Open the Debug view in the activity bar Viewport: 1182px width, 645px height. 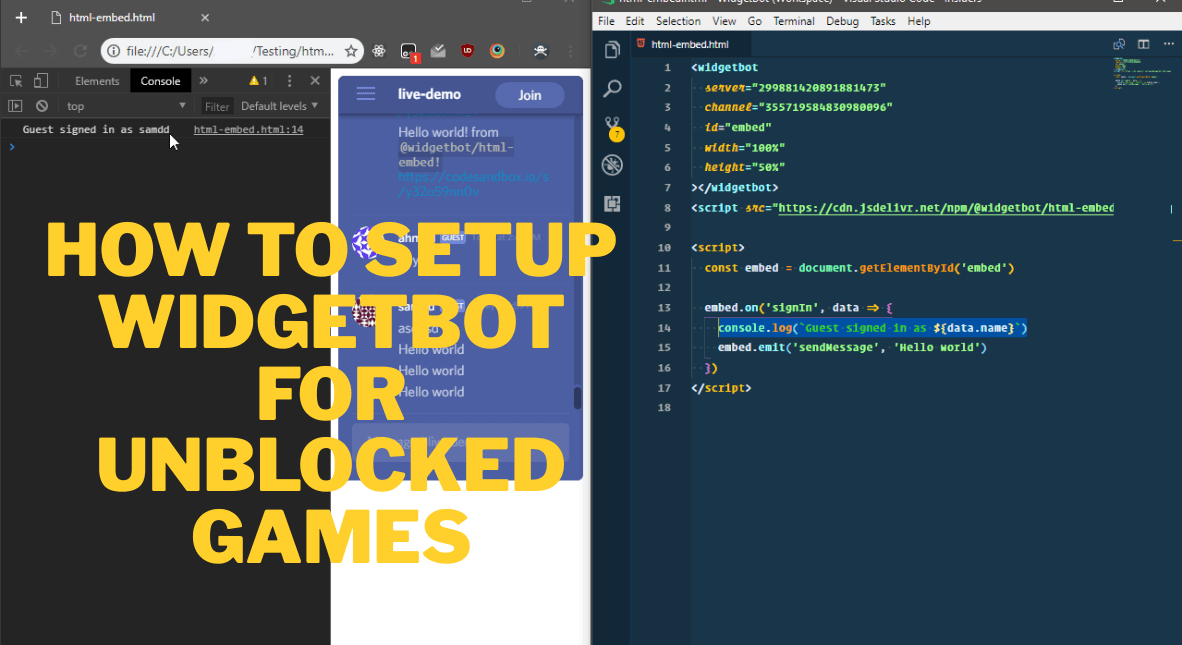tap(612, 165)
